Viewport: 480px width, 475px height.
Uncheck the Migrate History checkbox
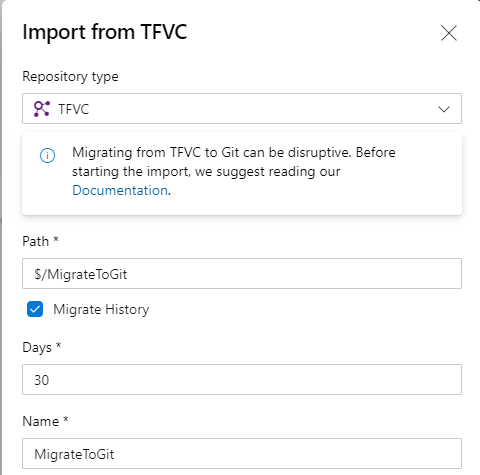click(35, 309)
